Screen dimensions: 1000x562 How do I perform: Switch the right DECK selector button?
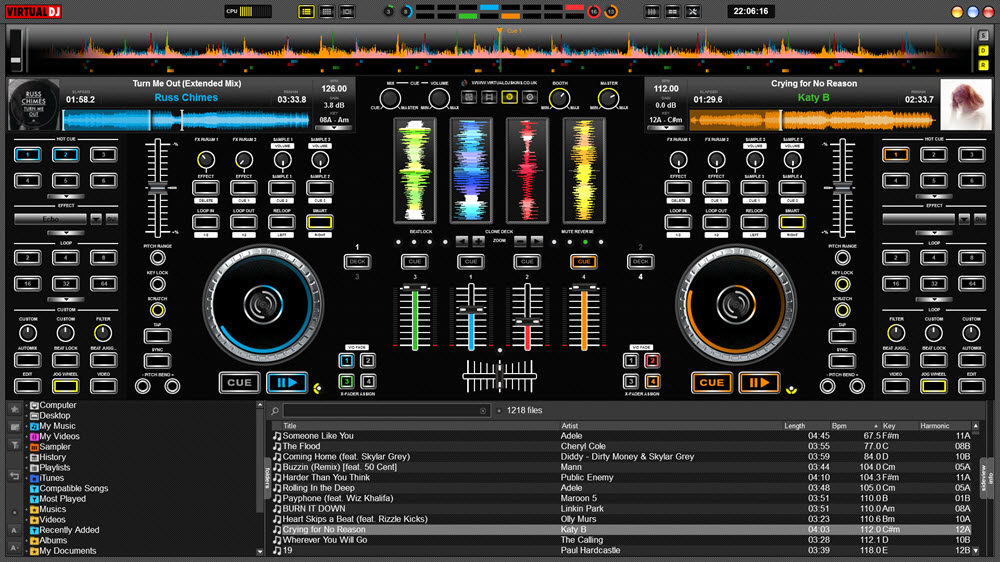[640, 262]
